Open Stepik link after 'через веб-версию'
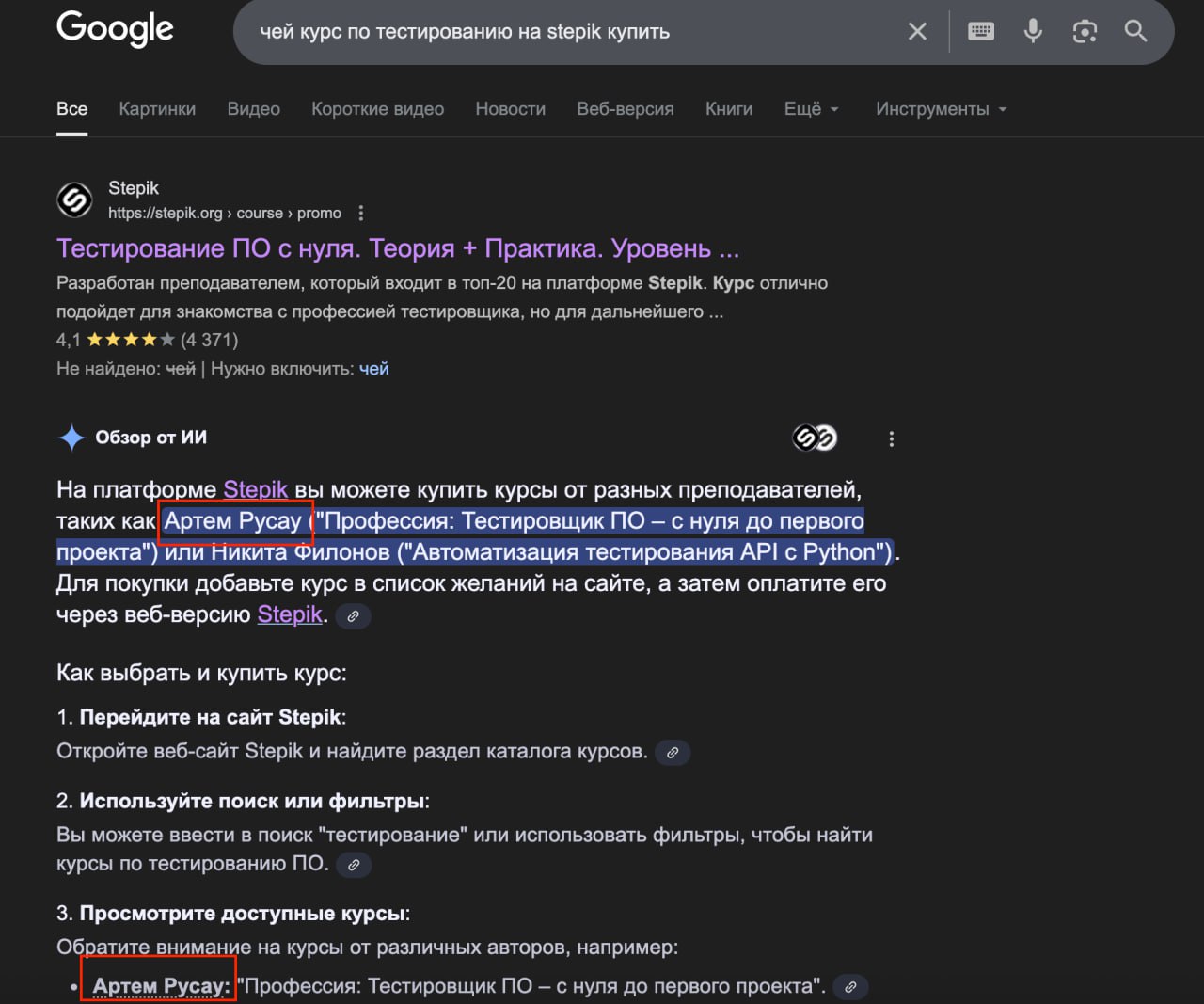Screen dimensions: 1204x1004 (290, 614)
